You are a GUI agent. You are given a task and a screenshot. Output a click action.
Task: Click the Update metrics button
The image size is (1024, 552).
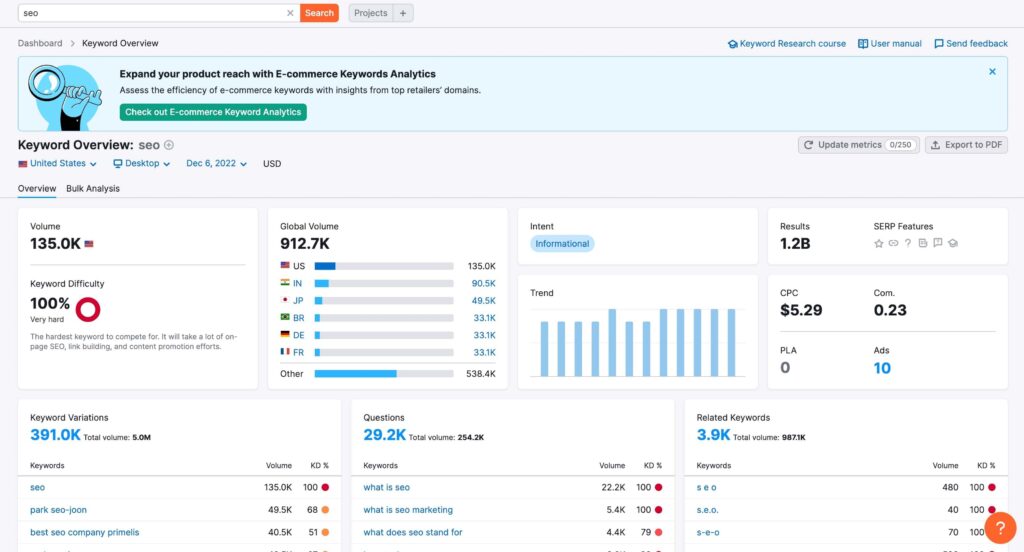pyautogui.click(x=858, y=145)
